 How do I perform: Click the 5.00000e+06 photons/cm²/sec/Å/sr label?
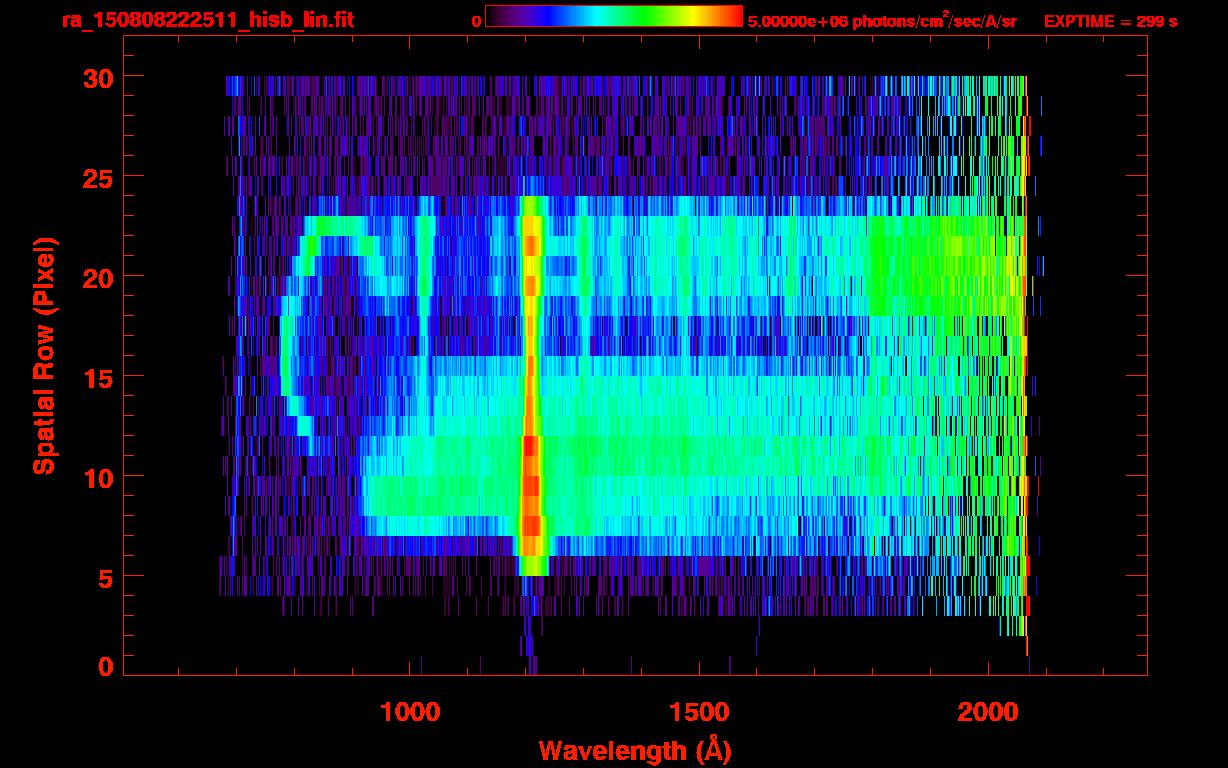(x=882, y=20)
